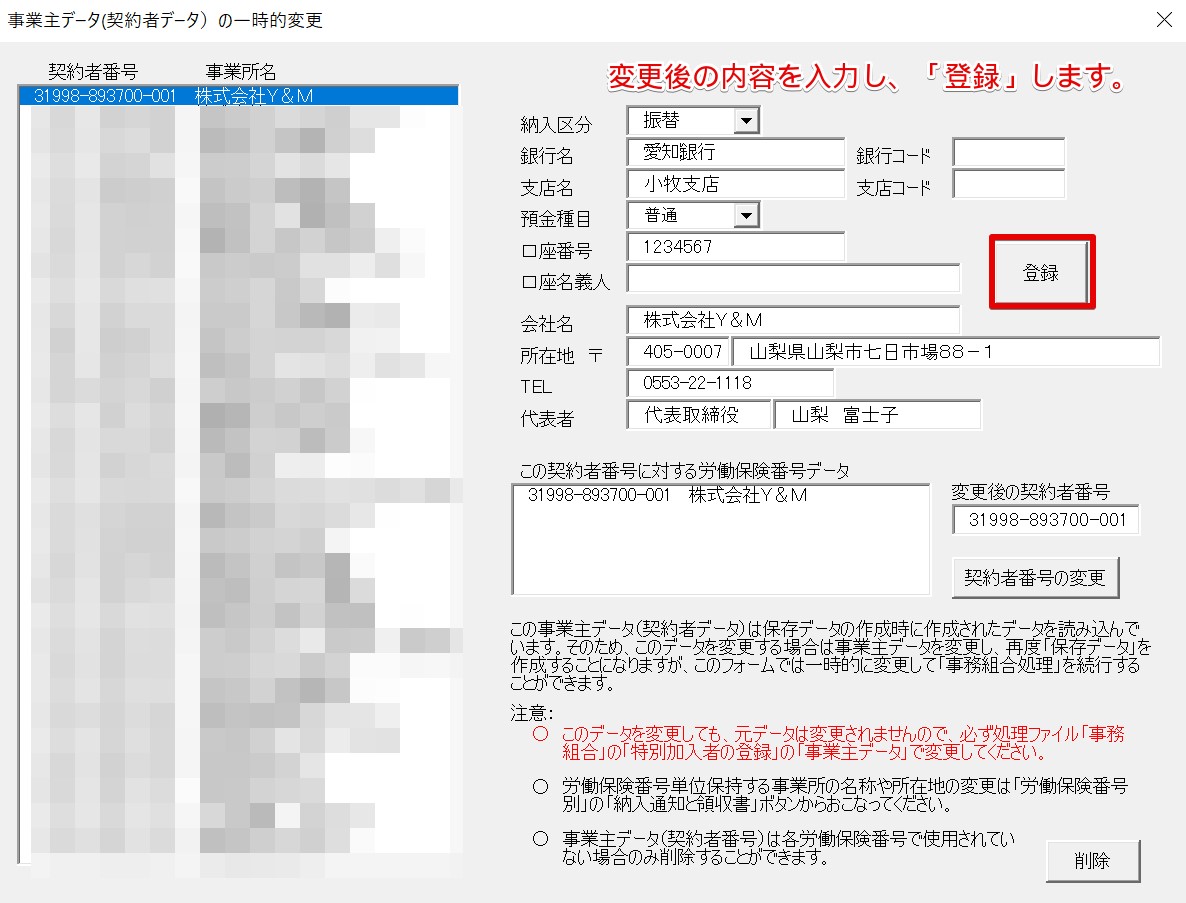
Task: Click the 変更後の契約者番号 input field
Action: [x=1046, y=520]
